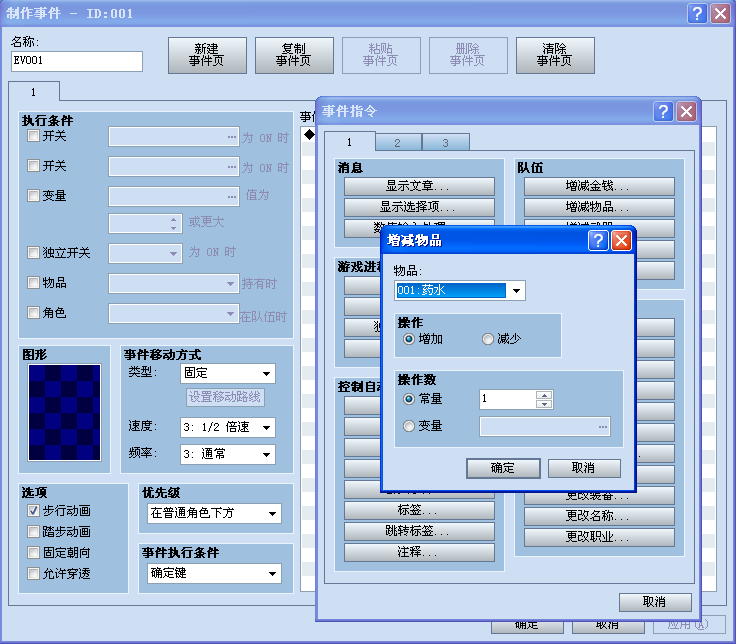Switch to tab 3 in 事件指令
Image resolution: width=736 pixels, height=644 pixels.
point(446,143)
